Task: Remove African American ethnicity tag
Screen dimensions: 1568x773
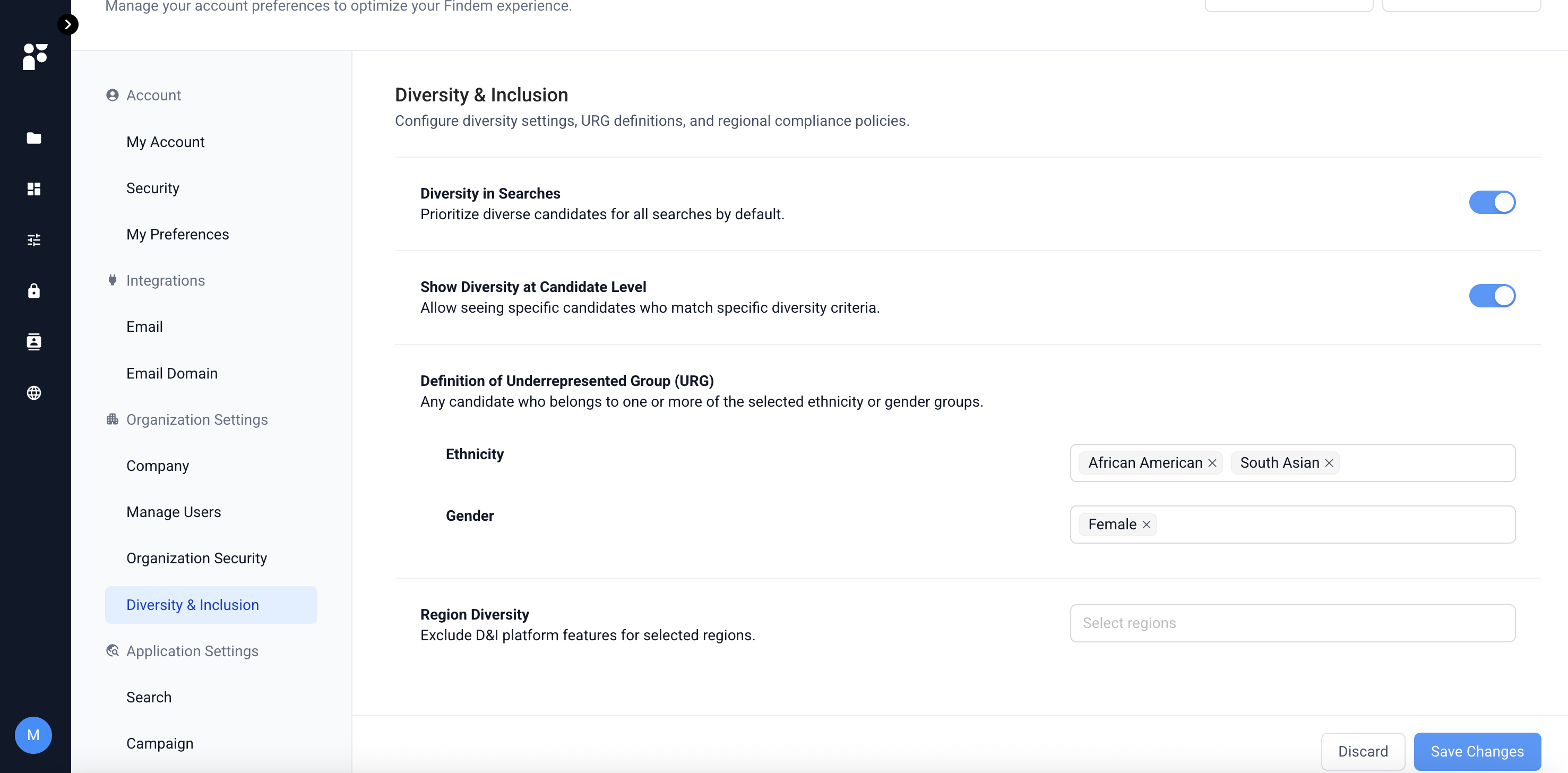Action: coord(1212,463)
